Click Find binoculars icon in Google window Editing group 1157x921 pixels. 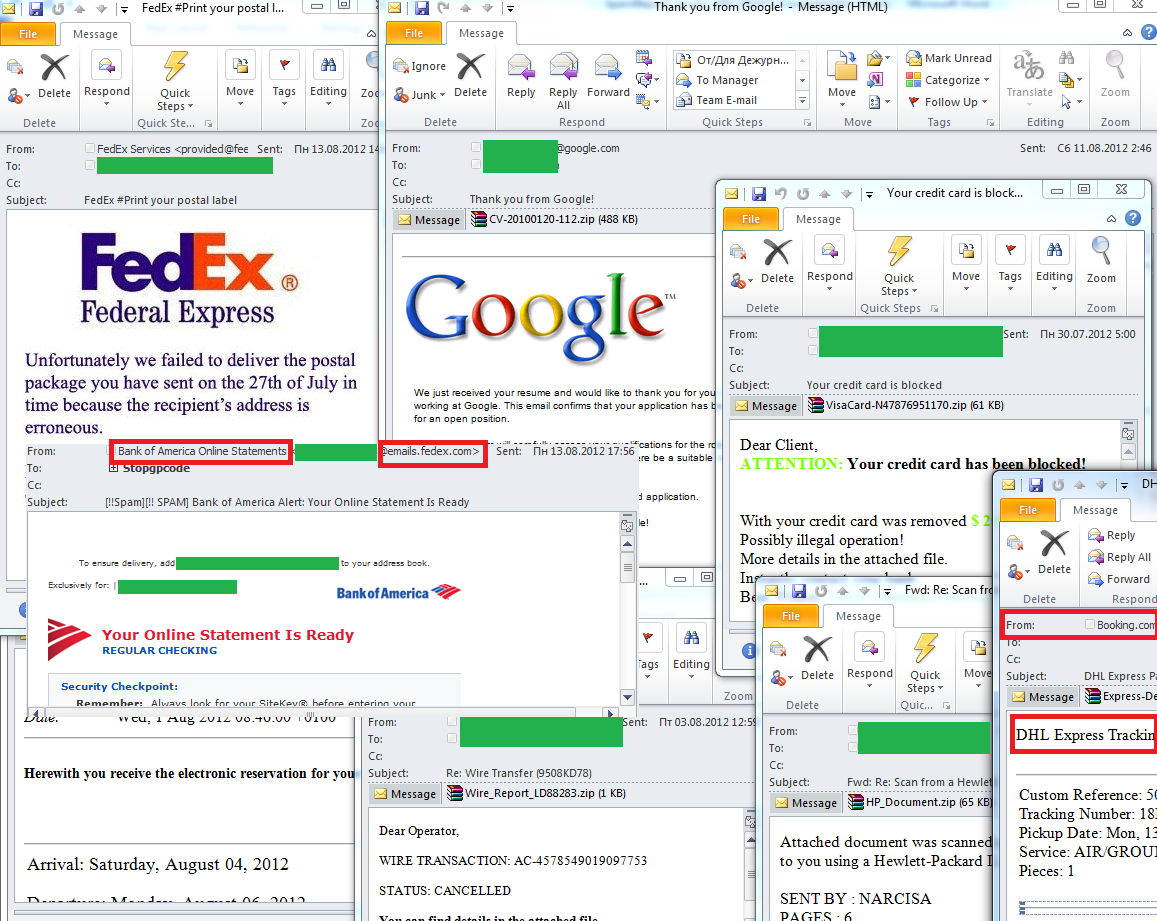click(1066, 58)
